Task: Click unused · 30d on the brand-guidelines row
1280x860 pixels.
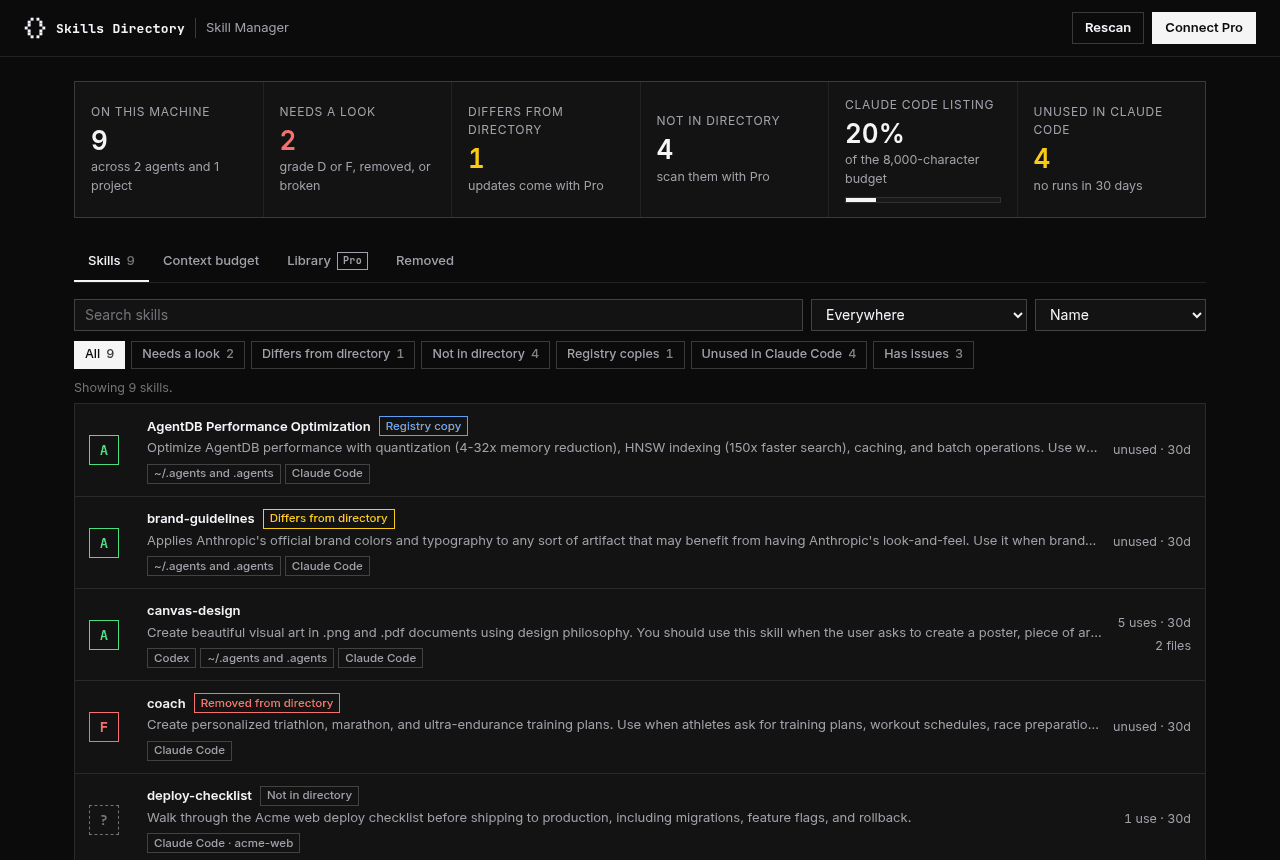Action: [1152, 542]
